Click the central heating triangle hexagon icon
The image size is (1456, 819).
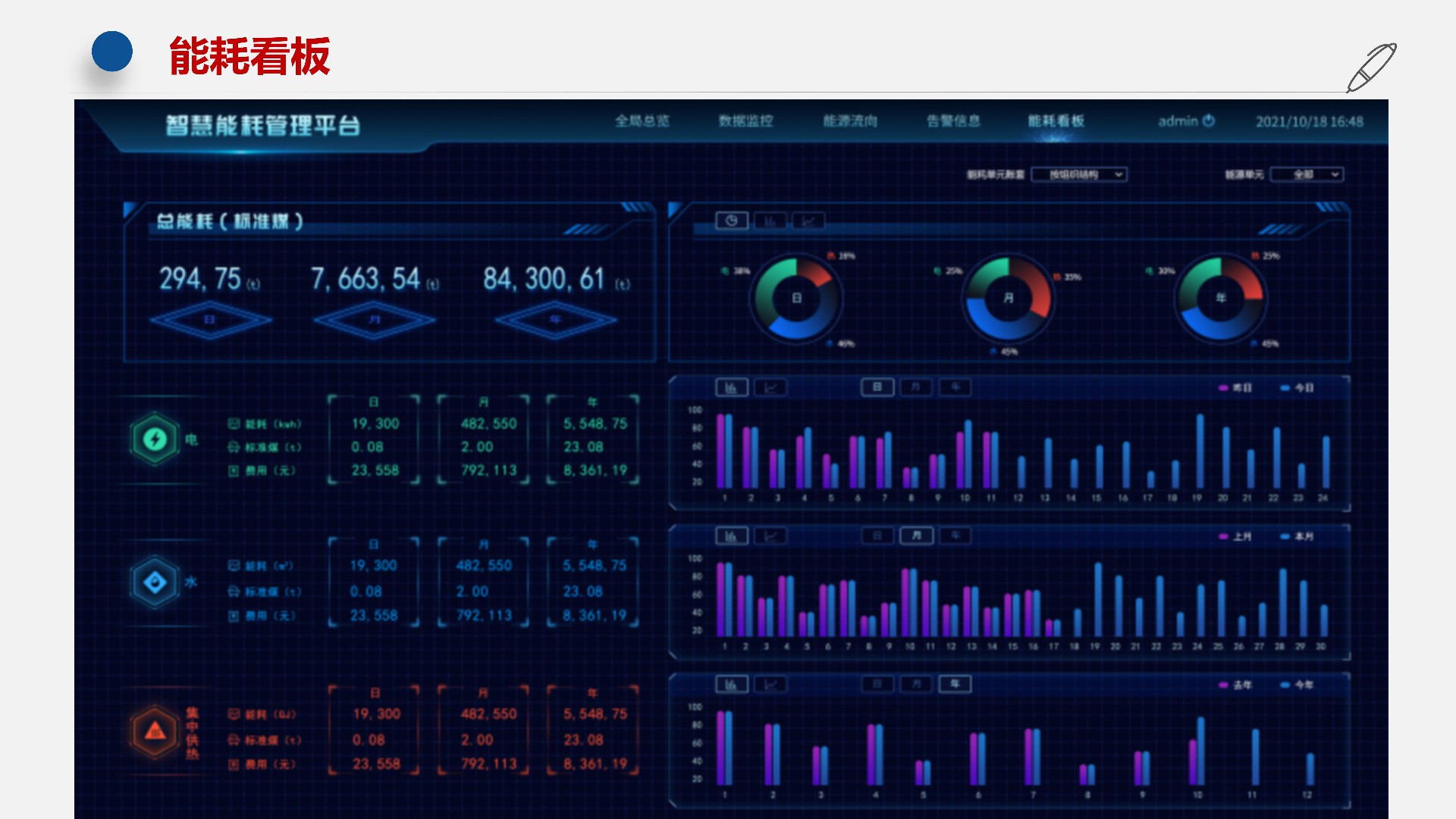pyautogui.click(x=155, y=731)
